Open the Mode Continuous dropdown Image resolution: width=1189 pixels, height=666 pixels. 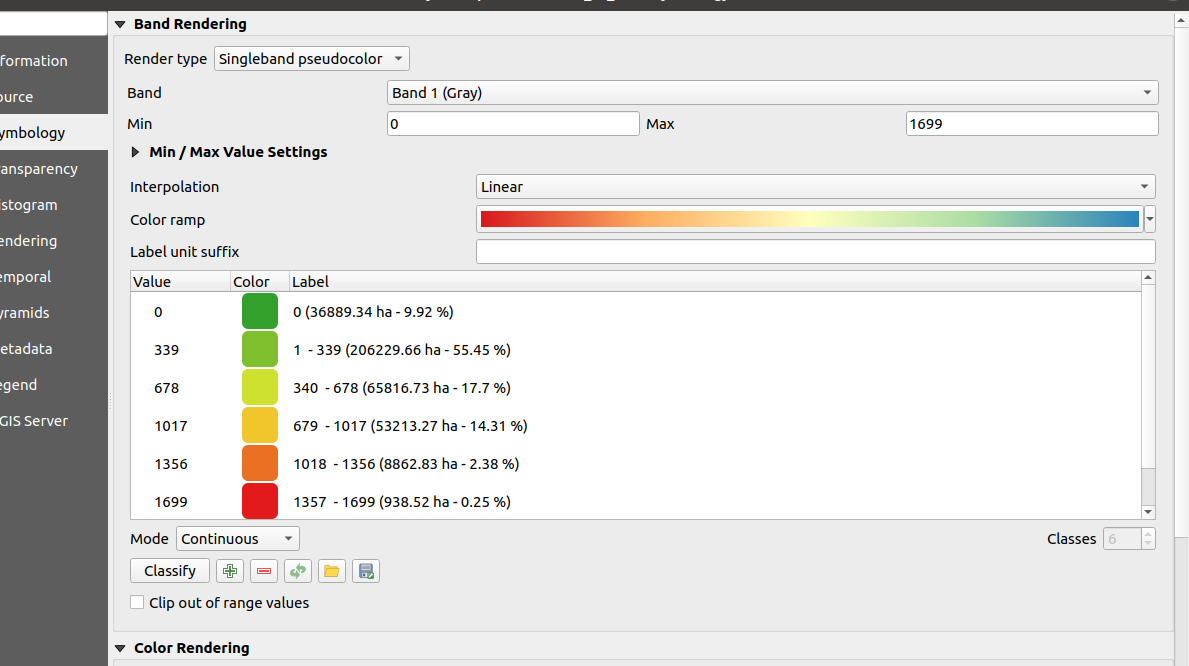click(238, 539)
